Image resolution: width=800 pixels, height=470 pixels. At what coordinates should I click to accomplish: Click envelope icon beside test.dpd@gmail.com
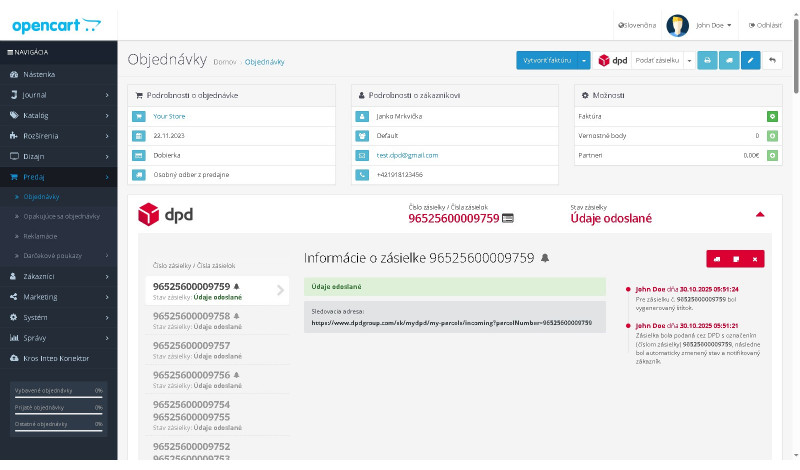[x=362, y=156]
